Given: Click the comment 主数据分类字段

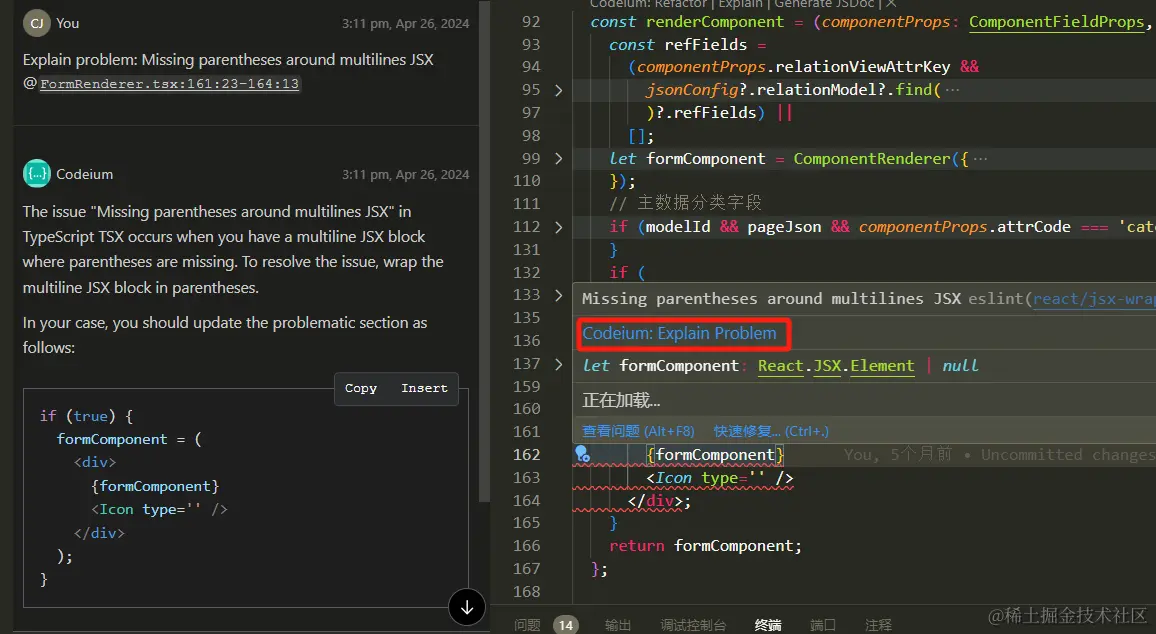Looking at the screenshot, I should 686,203.
